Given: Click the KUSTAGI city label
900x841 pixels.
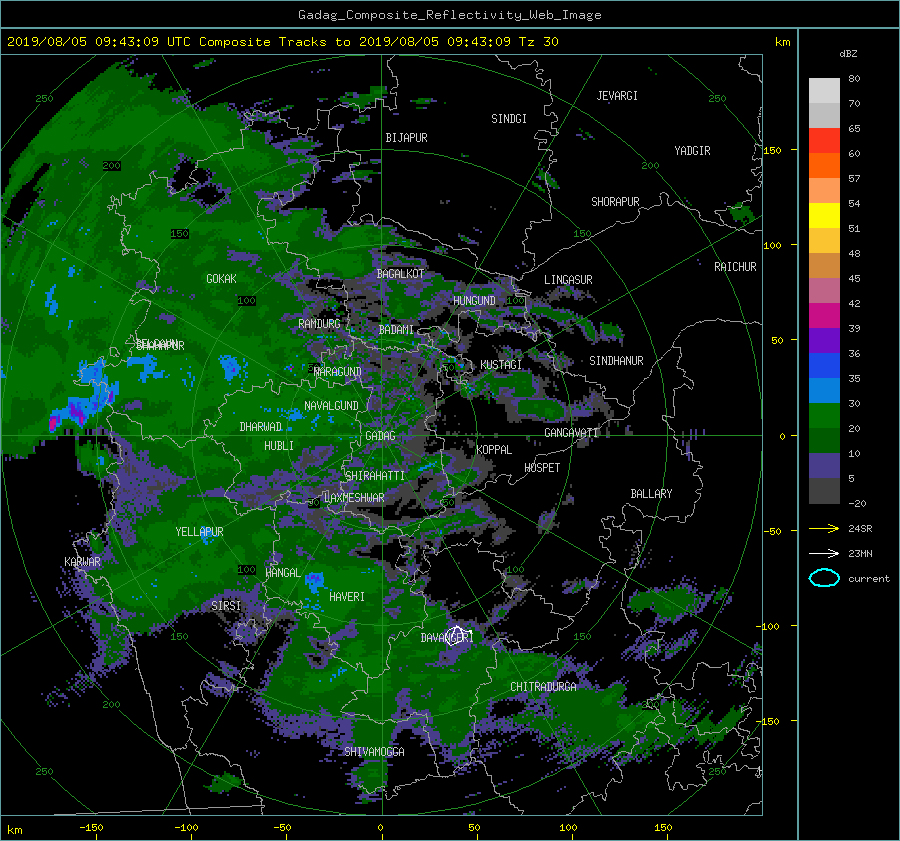Looking at the screenshot, I should [x=501, y=365].
